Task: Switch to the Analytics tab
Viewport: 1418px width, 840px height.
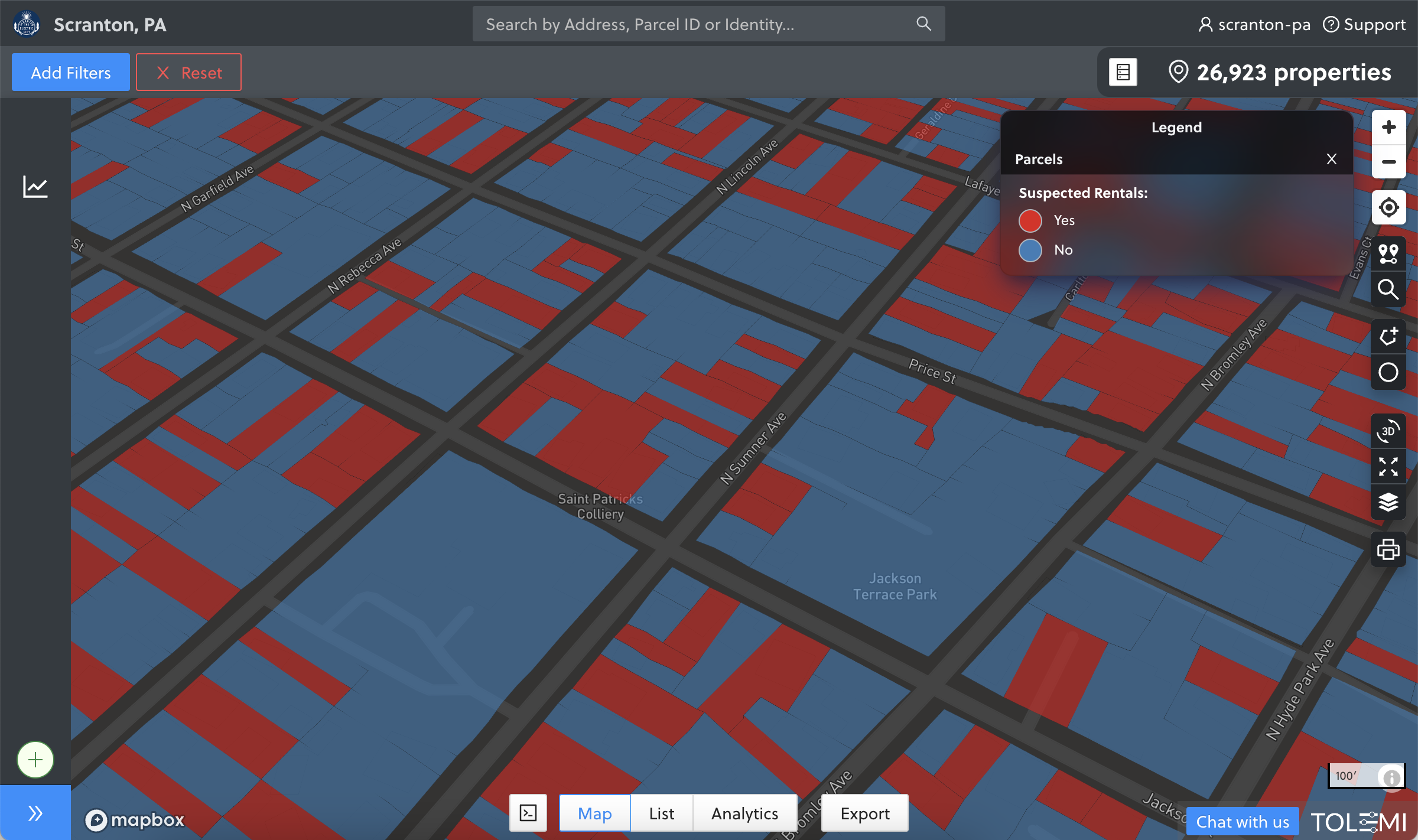Action: tap(744, 813)
